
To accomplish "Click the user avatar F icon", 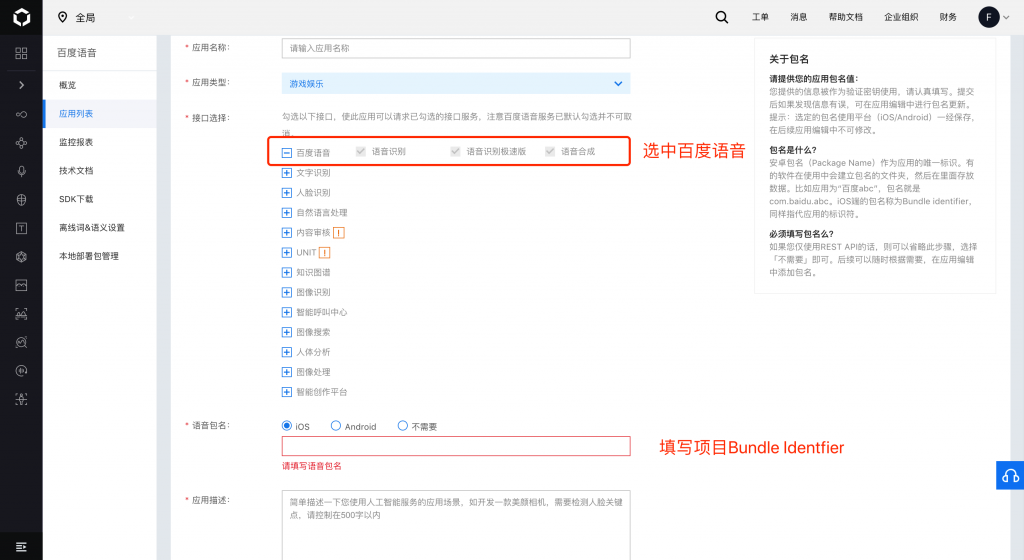I will [x=988, y=17].
